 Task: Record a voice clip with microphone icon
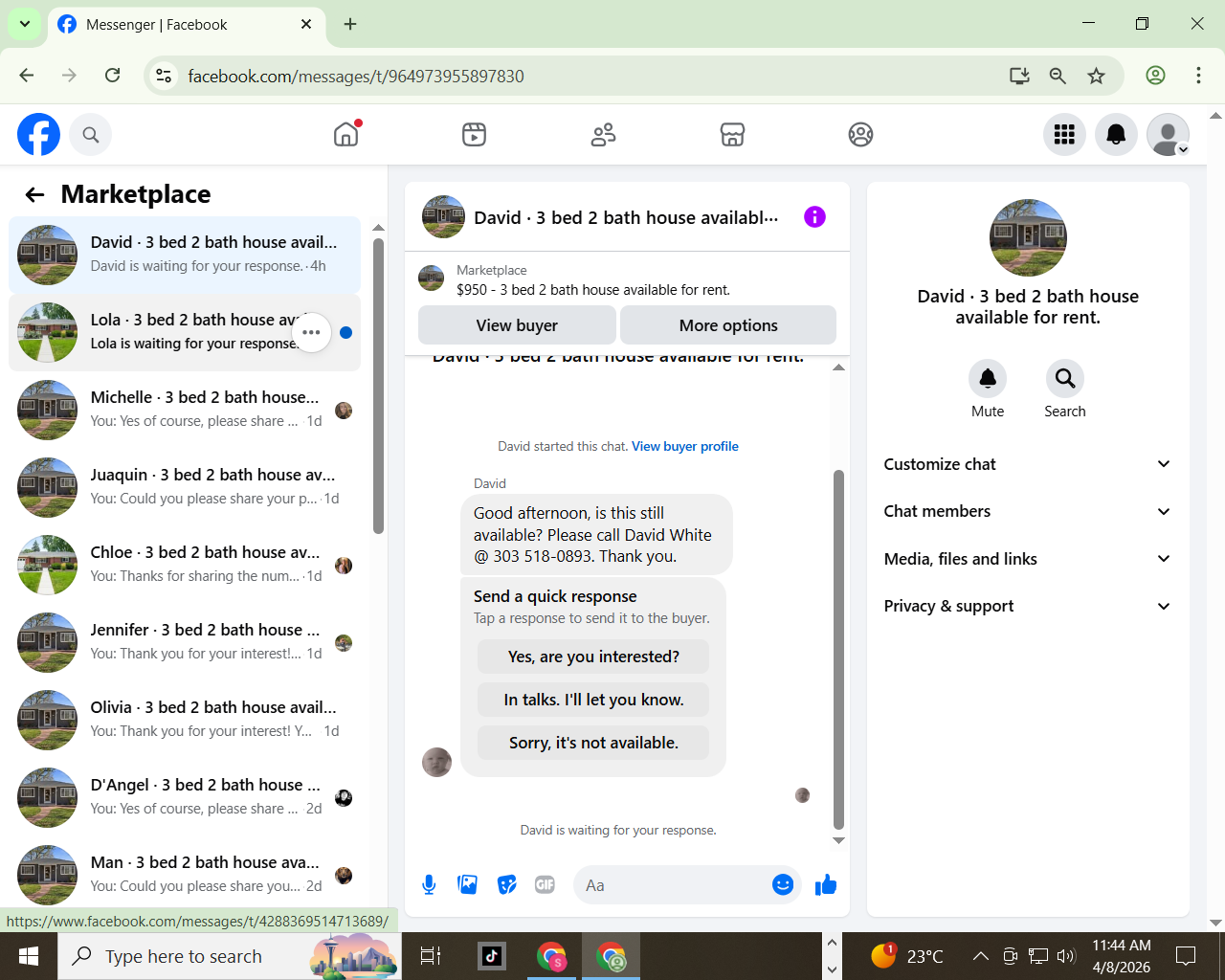click(429, 885)
